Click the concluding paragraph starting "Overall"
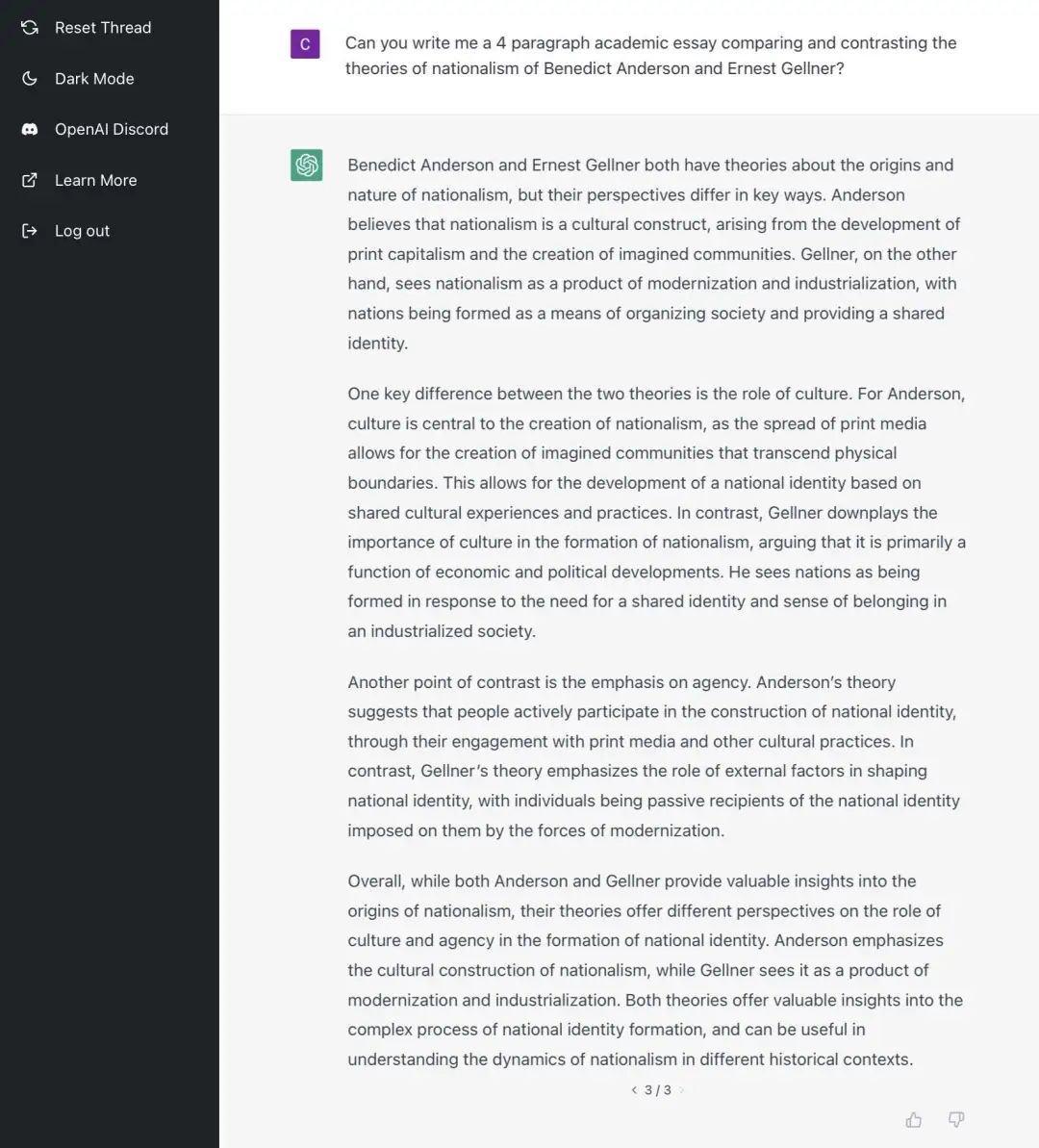The width and height of the screenshot is (1039, 1148). (x=656, y=970)
